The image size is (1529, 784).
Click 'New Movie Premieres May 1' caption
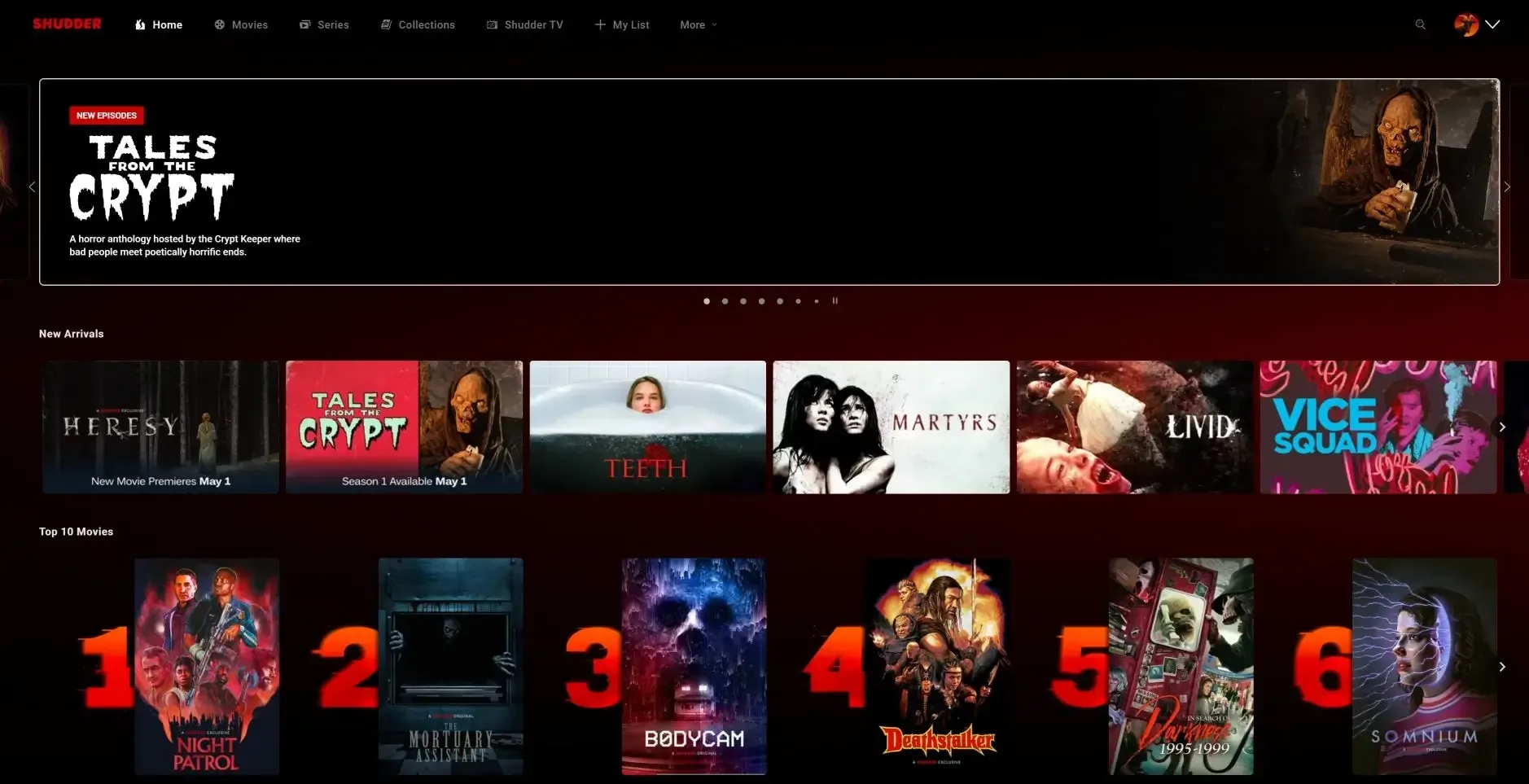tap(160, 481)
